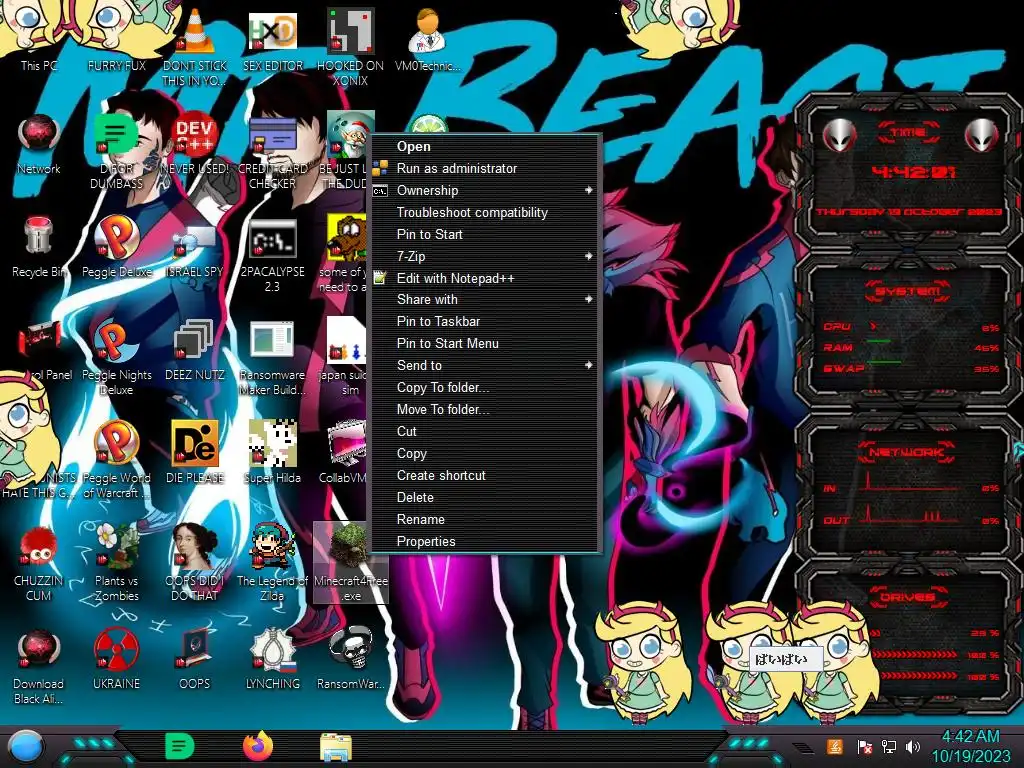Choose Copy in the context menu
Image resolution: width=1024 pixels, height=768 pixels.
486,454
